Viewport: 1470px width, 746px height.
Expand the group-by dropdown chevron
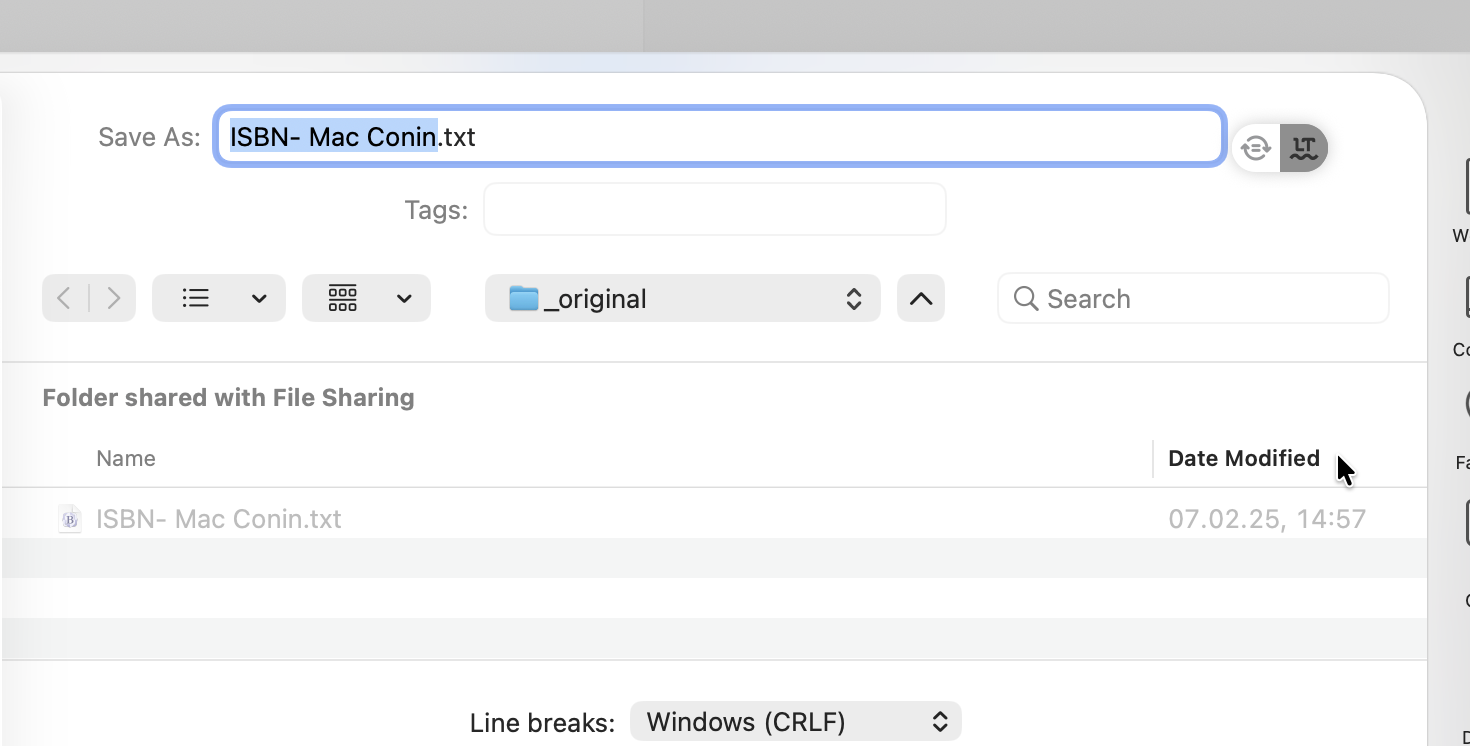(404, 298)
